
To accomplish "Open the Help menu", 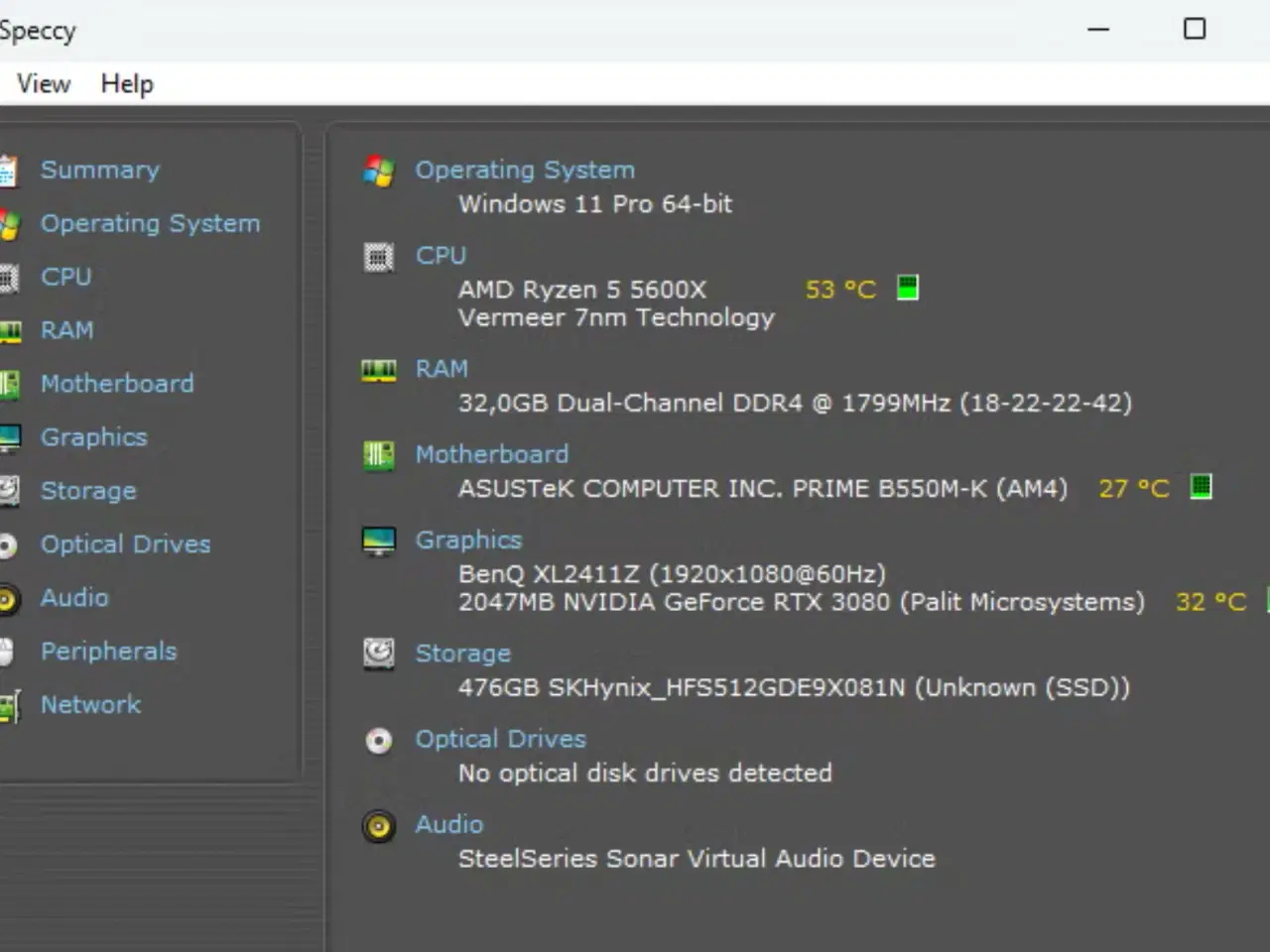I will tap(127, 84).
